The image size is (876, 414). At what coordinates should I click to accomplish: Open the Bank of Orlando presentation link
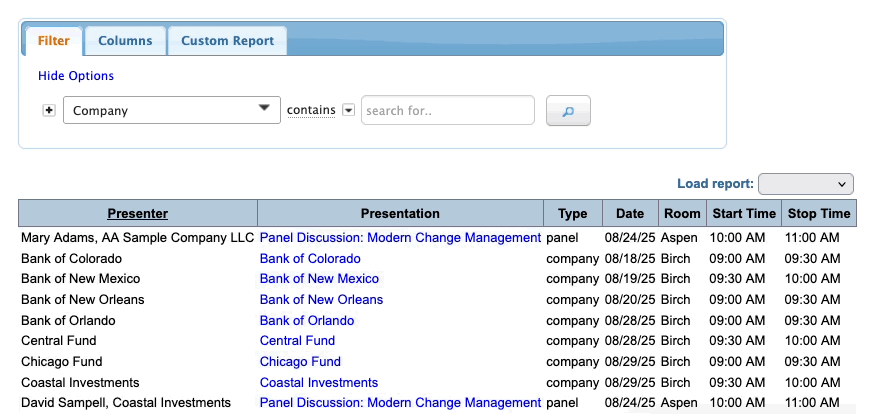click(306, 321)
